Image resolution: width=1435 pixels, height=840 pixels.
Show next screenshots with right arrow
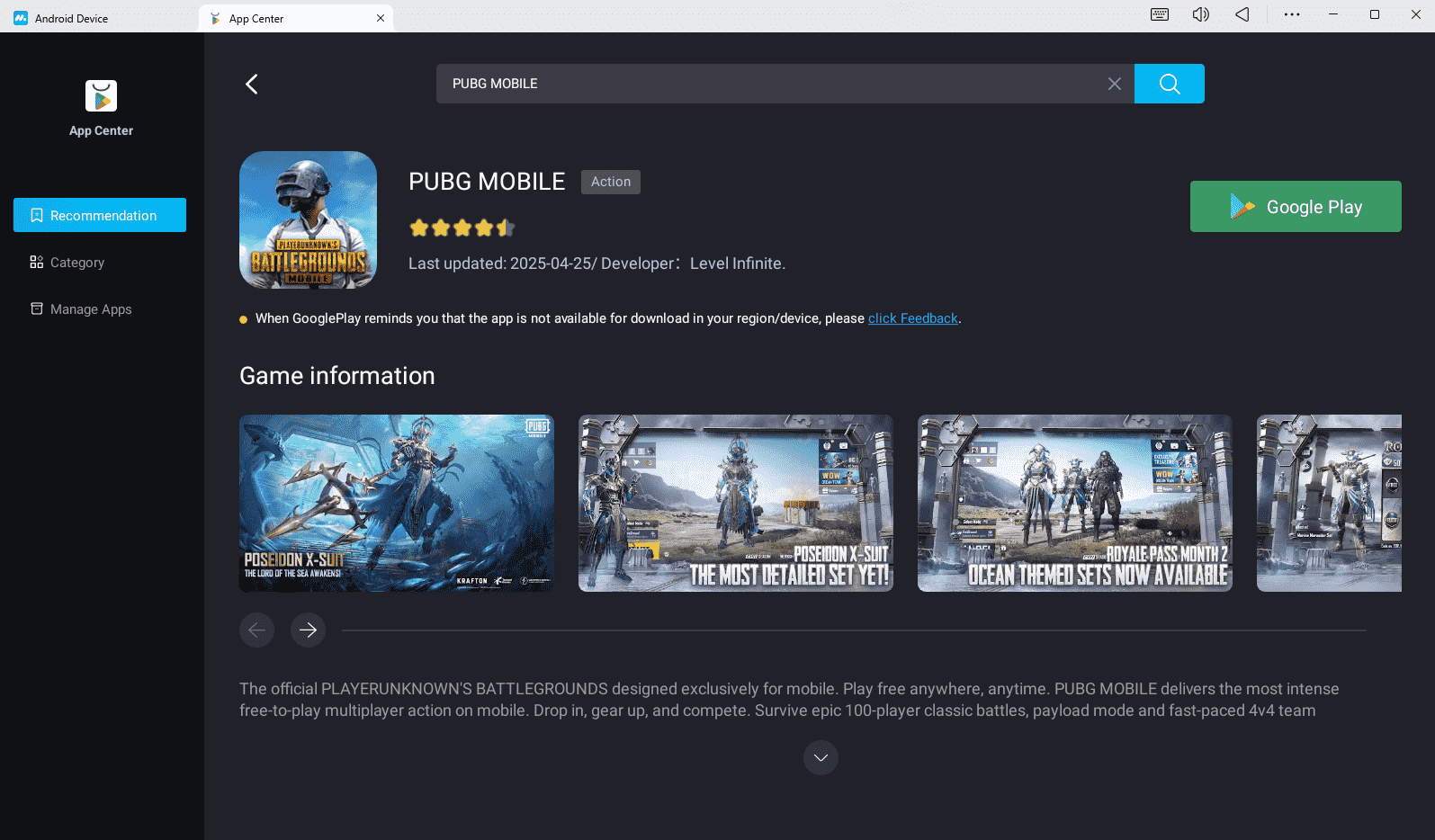308,630
